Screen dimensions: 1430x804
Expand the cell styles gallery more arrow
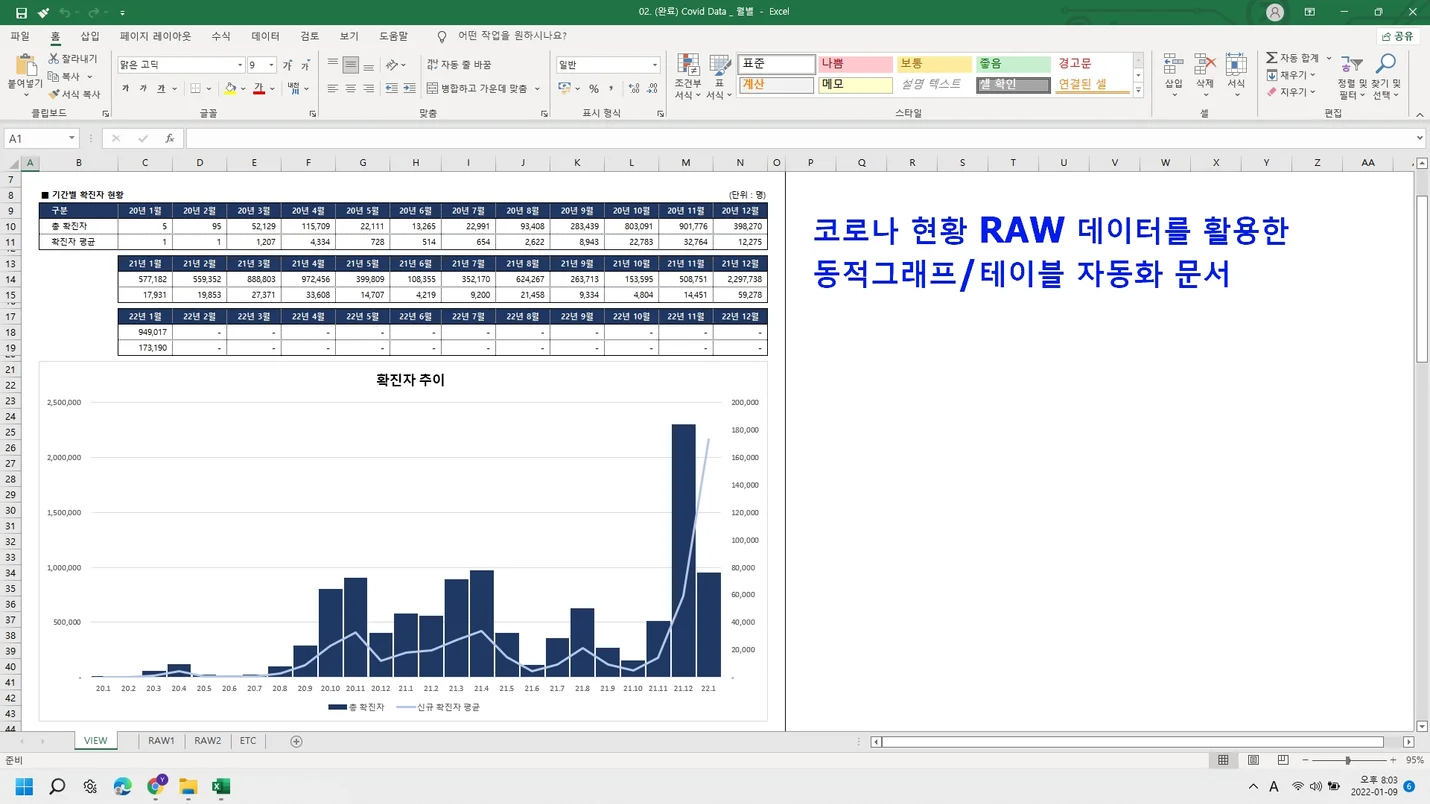pyautogui.click(x=1138, y=91)
